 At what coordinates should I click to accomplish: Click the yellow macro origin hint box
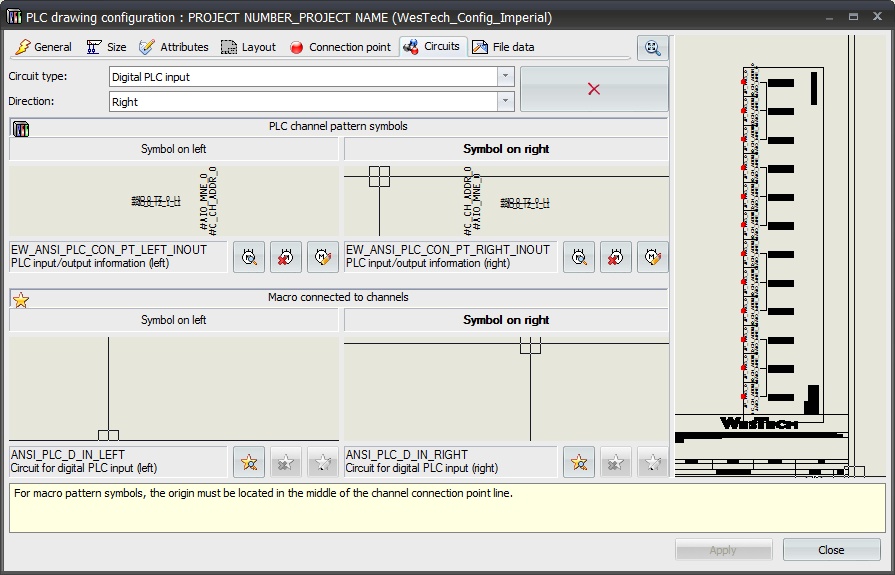point(447,508)
